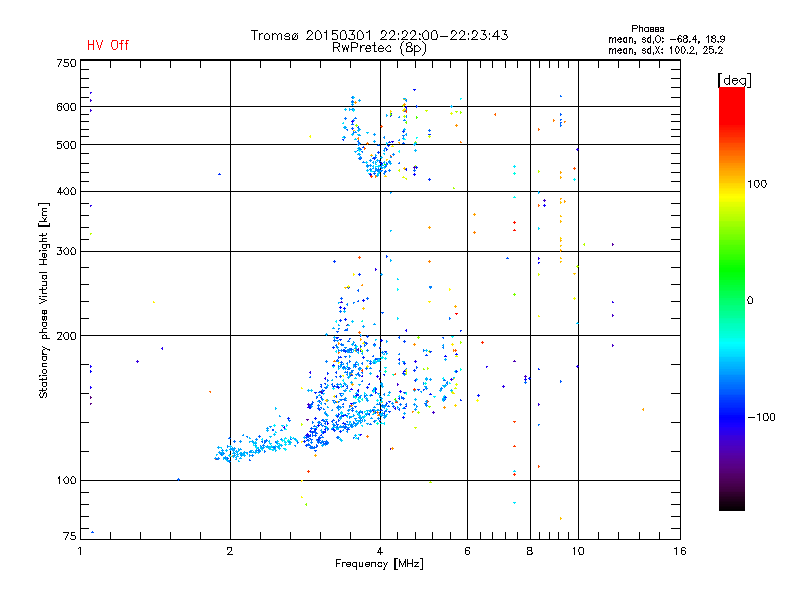
Task: Select the 'mean, sd,O: -68.4, 18.9' line
Action: click(x=666, y=39)
